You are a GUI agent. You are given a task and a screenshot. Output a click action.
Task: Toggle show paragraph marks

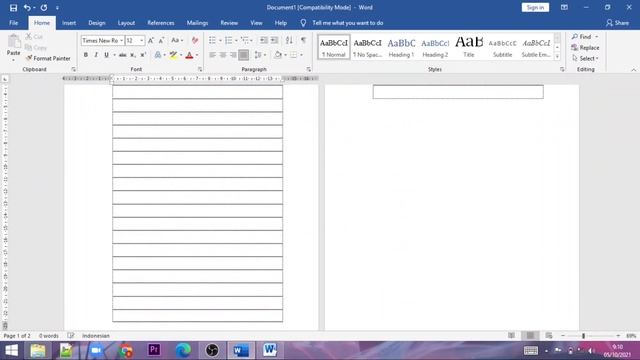point(303,40)
